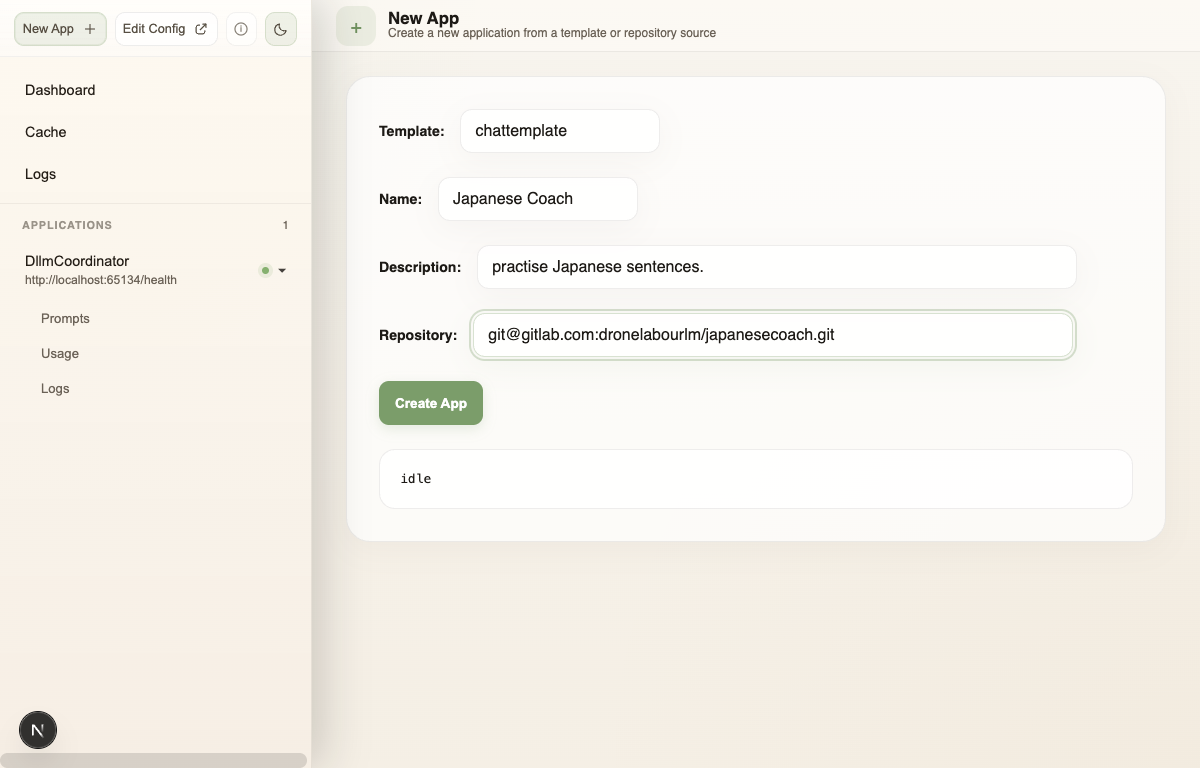Open Logs under DllmCoordinator
1200x768 pixels.
click(55, 388)
